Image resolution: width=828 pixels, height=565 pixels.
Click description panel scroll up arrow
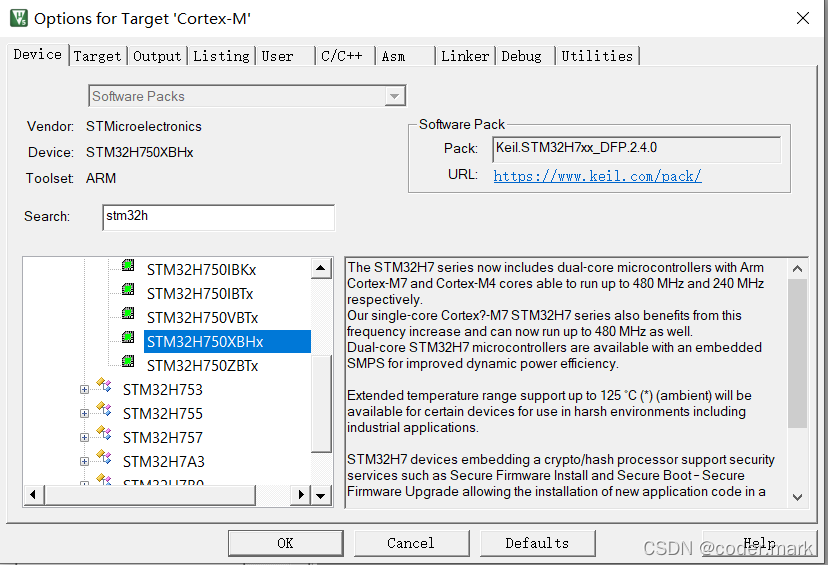[x=797, y=268]
